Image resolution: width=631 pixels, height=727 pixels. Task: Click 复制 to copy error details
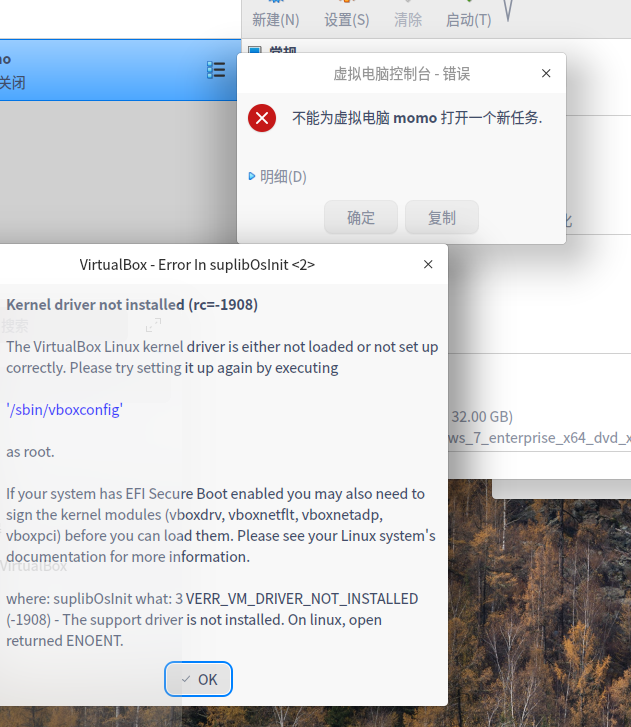click(x=442, y=217)
